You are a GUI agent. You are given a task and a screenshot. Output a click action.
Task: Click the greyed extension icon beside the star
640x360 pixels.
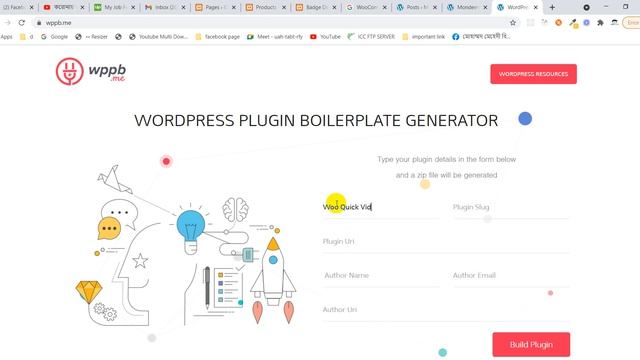[x=530, y=23]
